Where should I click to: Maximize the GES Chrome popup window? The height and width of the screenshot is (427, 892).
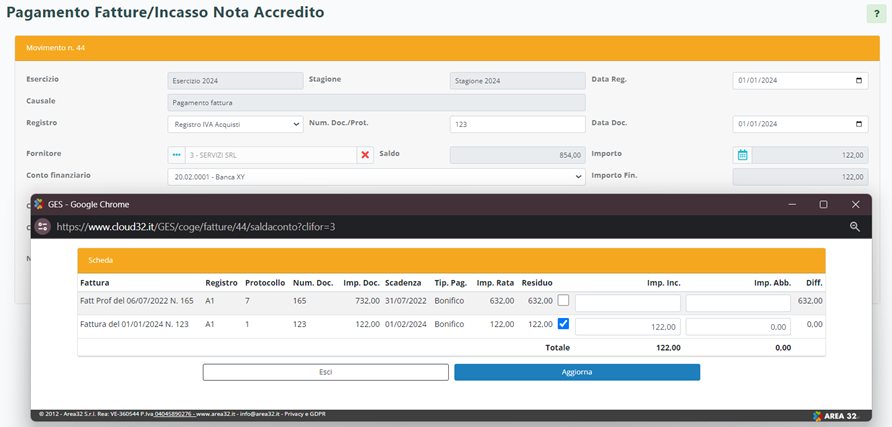tap(823, 204)
